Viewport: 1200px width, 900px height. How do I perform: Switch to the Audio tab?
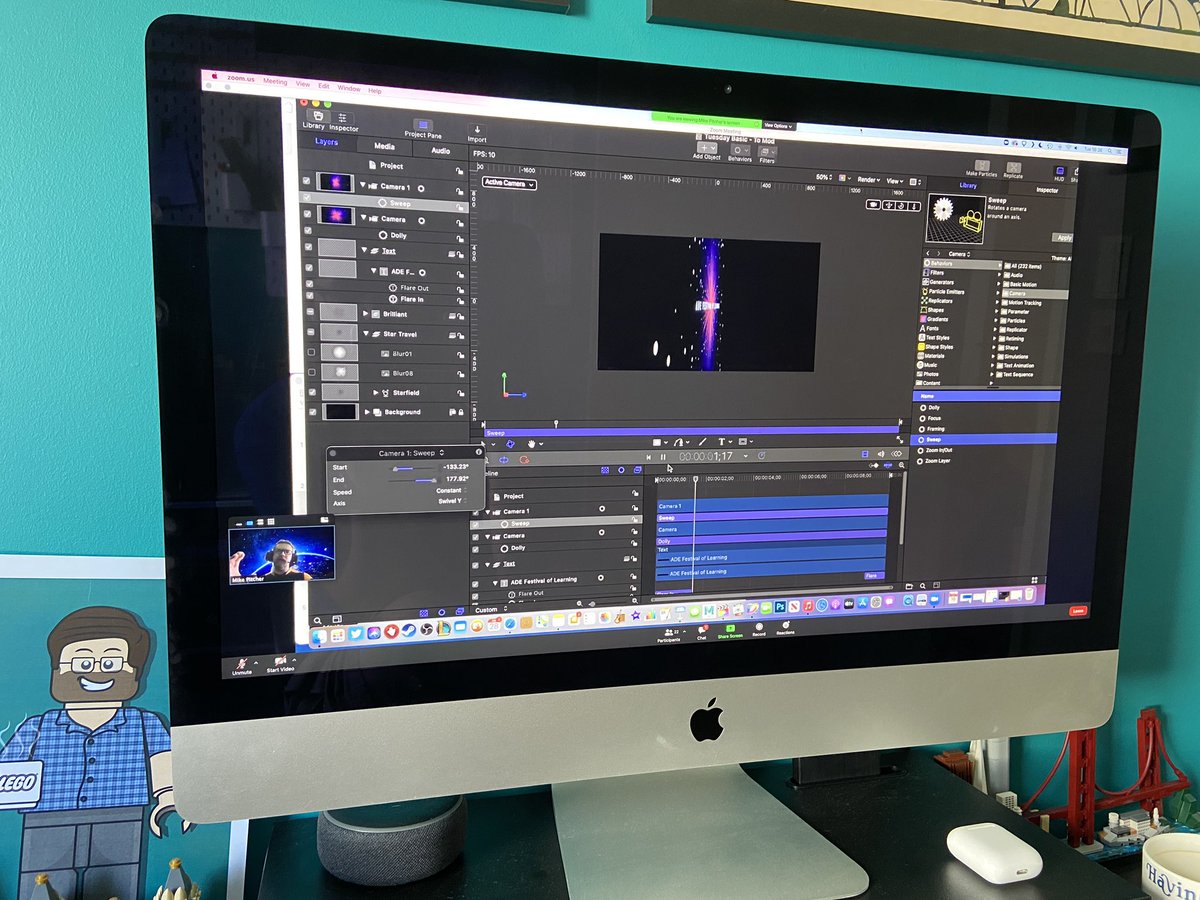tap(440, 150)
